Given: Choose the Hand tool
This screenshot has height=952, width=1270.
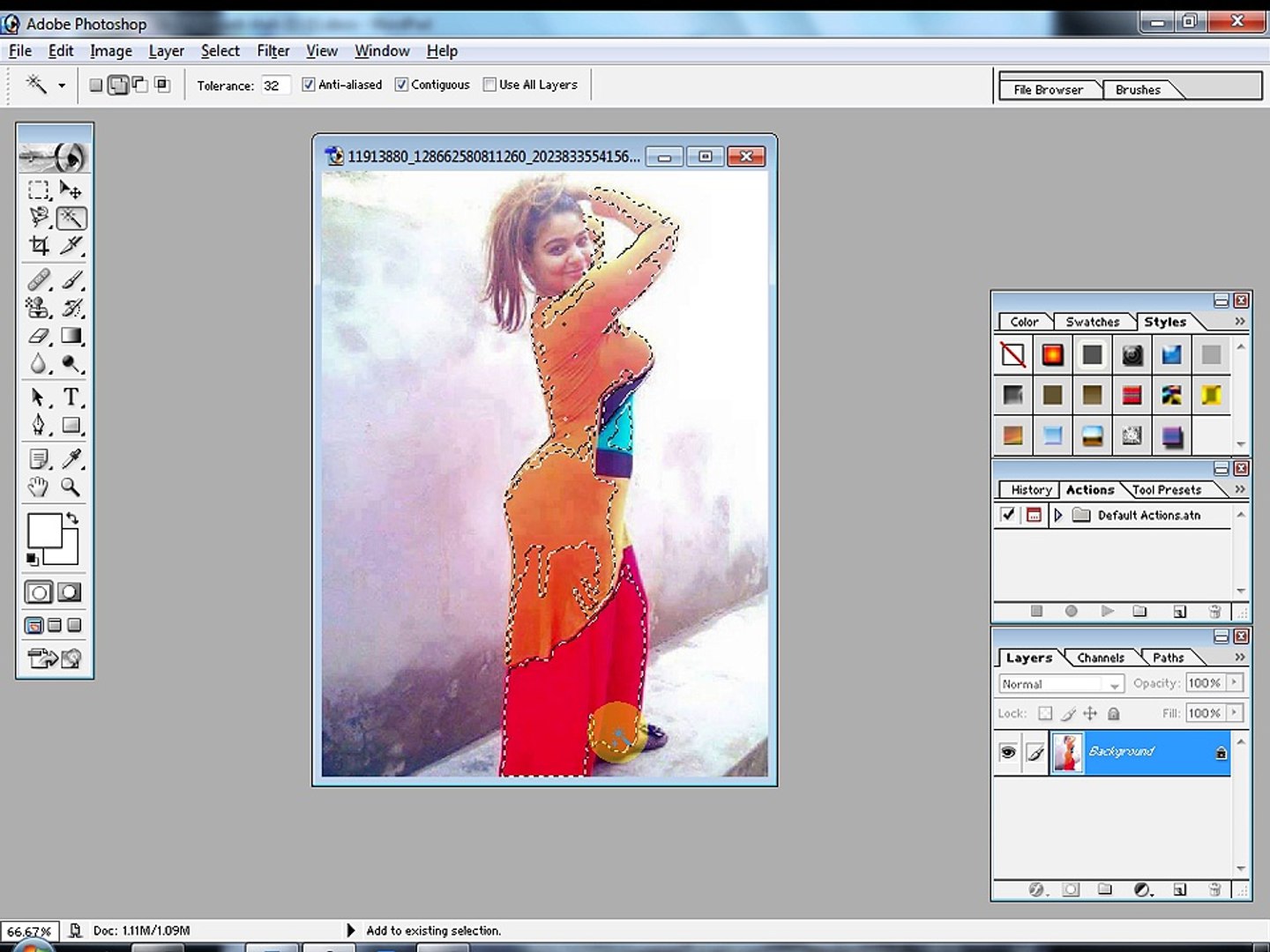Looking at the screenshot, I should point(39,487).
